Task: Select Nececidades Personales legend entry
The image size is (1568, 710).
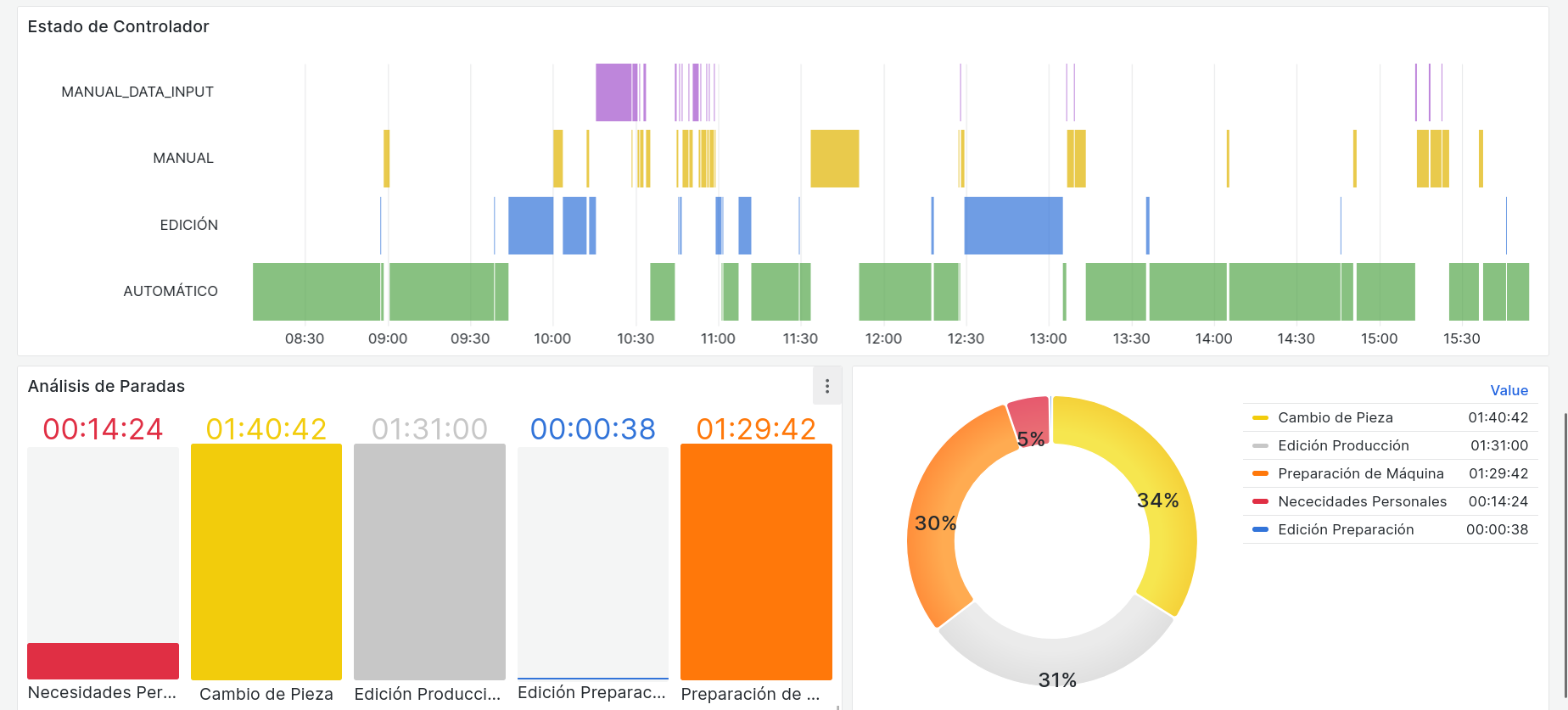Action: point(1362,501)
